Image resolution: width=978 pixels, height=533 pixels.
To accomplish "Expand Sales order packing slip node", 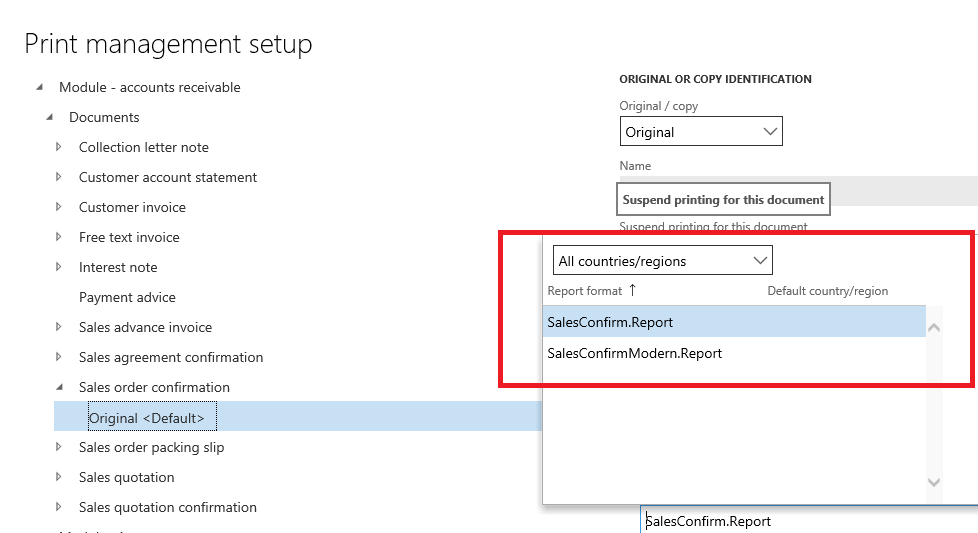I will pos(59,447).
